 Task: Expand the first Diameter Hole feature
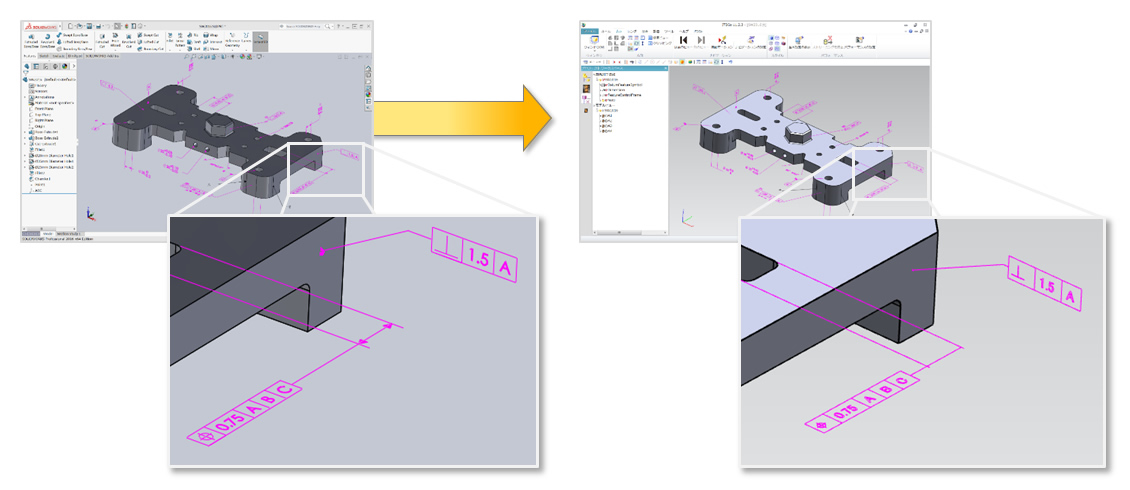pyautogui.click(x=25, y=155)
